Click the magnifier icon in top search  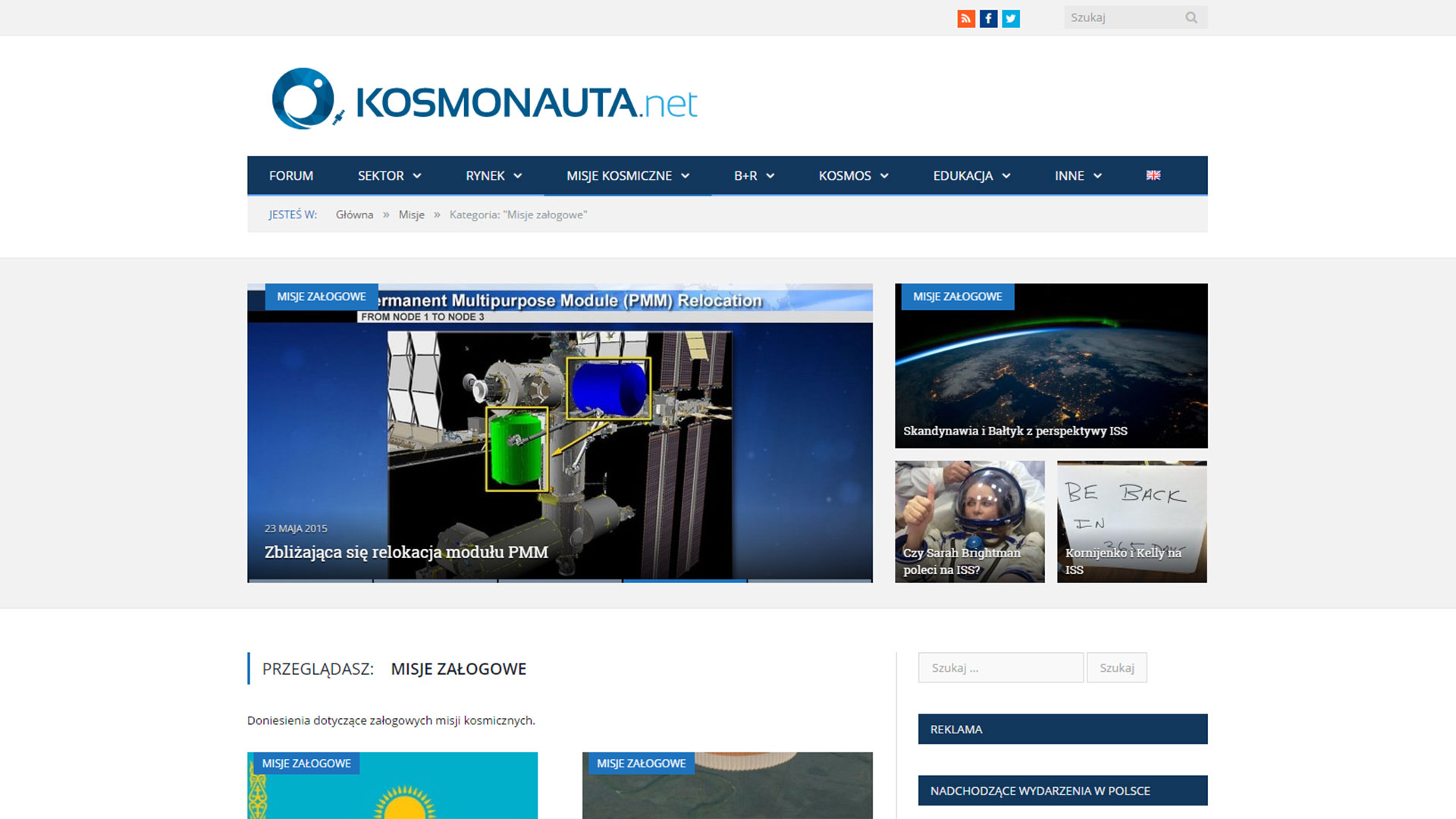tap(1191, 17)
